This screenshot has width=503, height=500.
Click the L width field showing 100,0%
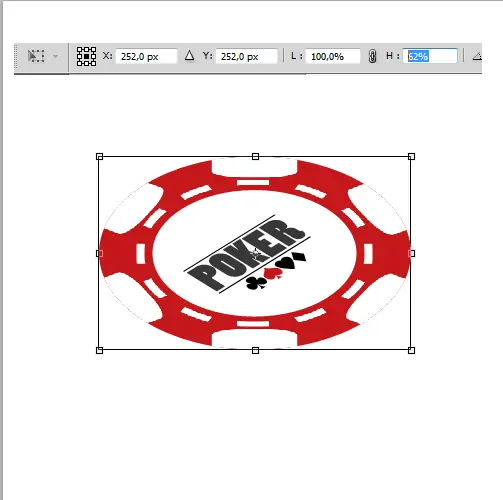point(333,56)
